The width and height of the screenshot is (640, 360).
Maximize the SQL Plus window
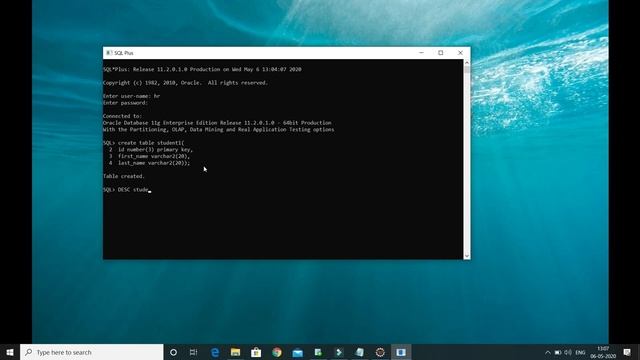coord(441,53)
